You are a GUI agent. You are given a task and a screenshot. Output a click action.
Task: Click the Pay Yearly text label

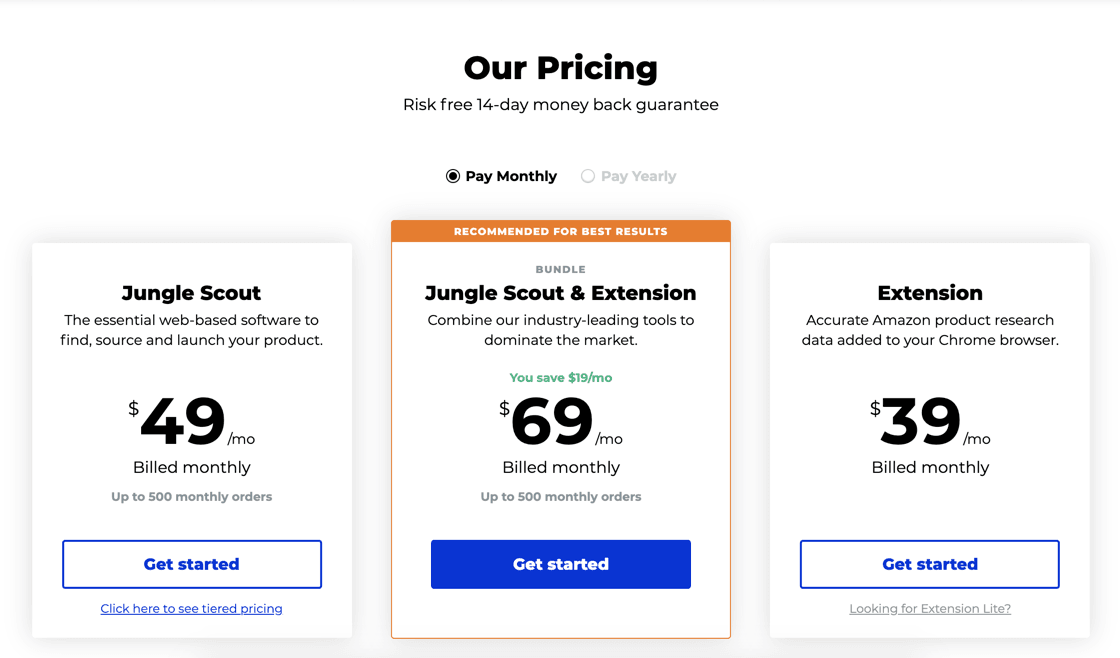click(639, 176)
